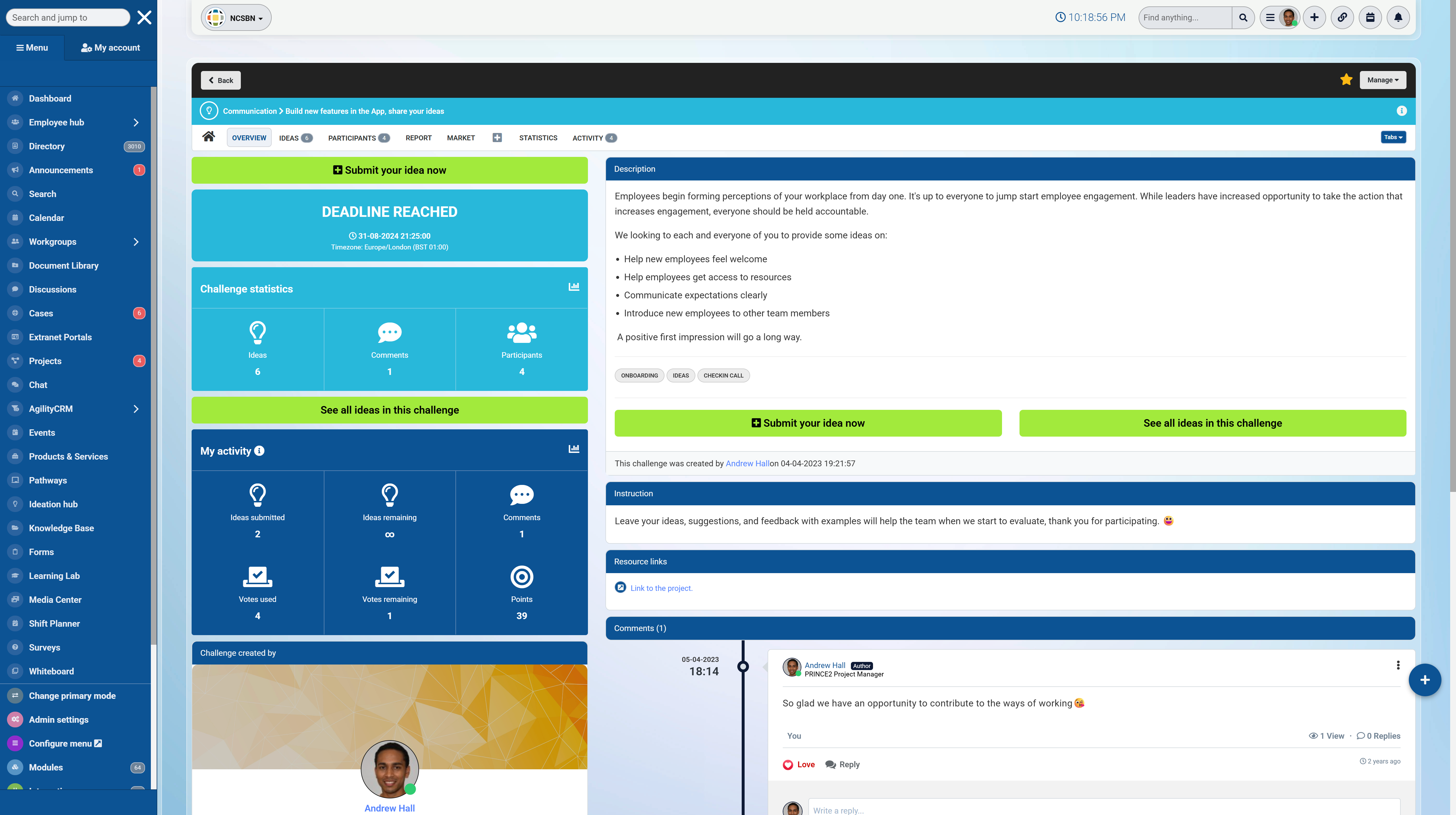Toggle Love on Andrew Hall's comment
Screen dimensions: 1456x815
[799, 764]
